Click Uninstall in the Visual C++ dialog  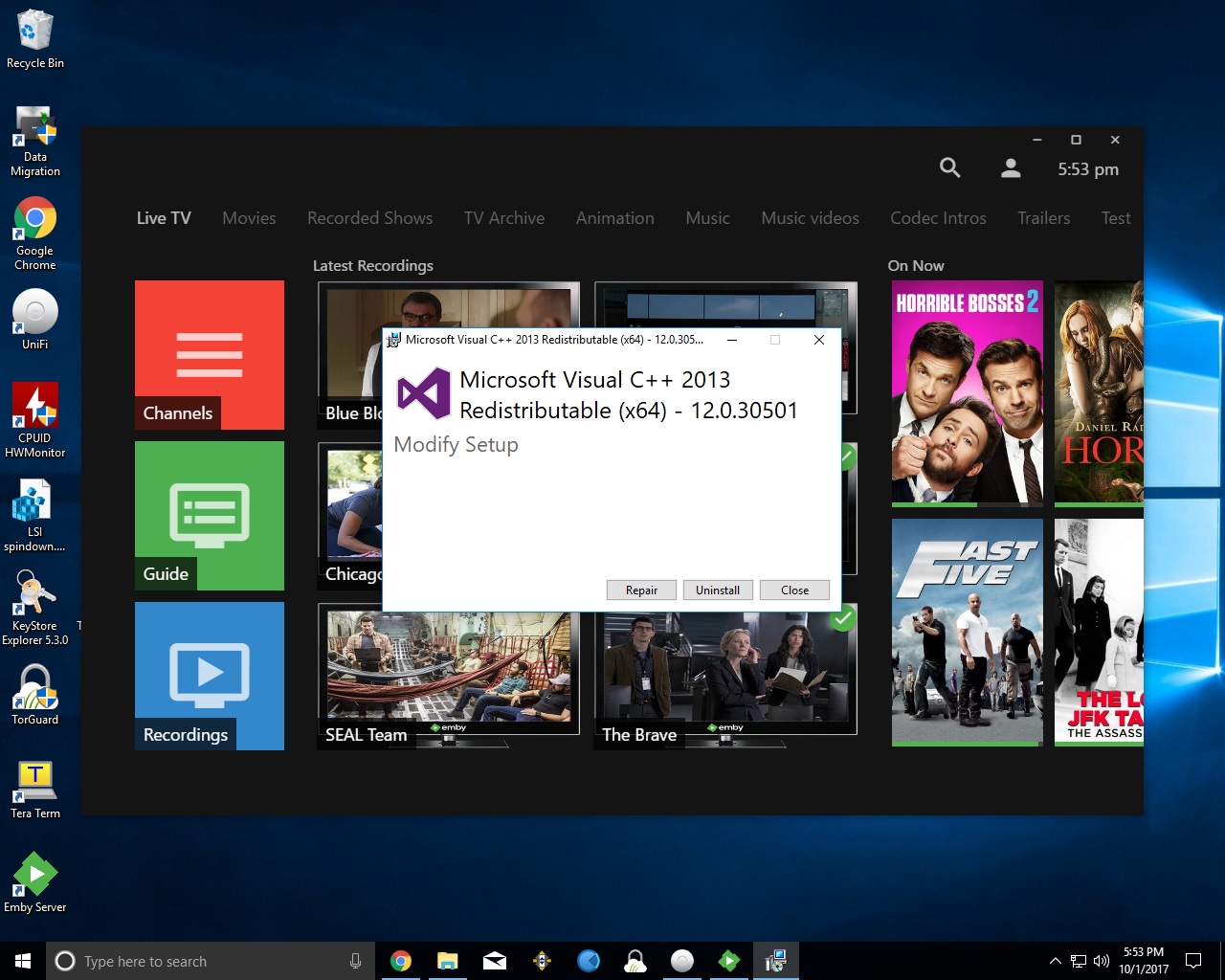718,590
